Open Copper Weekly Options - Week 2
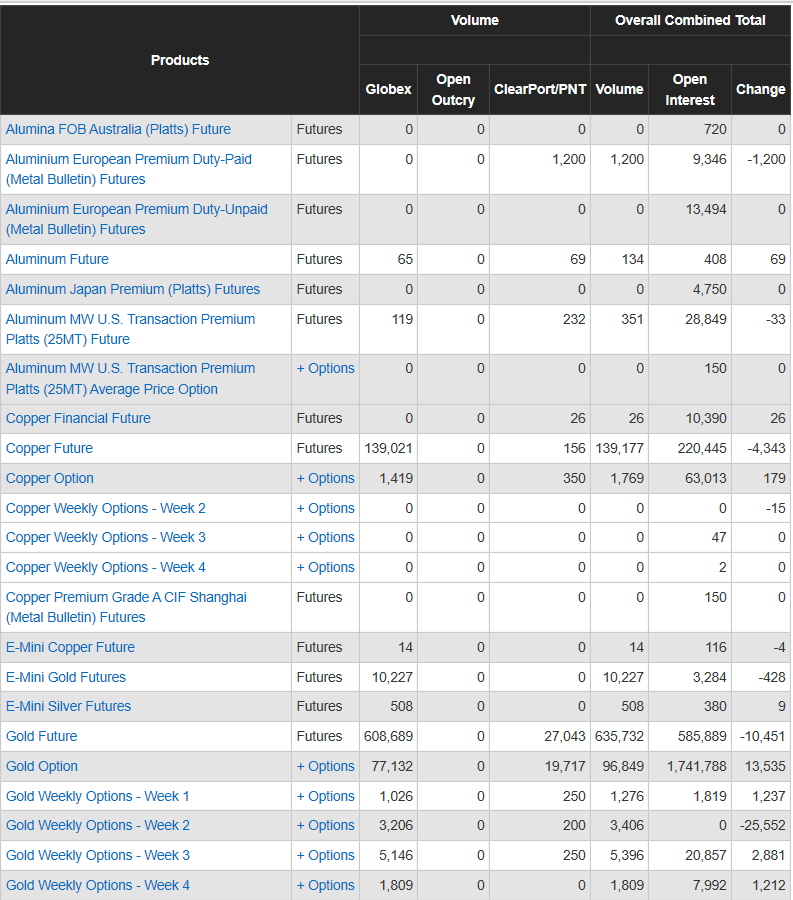 (106, 508)
